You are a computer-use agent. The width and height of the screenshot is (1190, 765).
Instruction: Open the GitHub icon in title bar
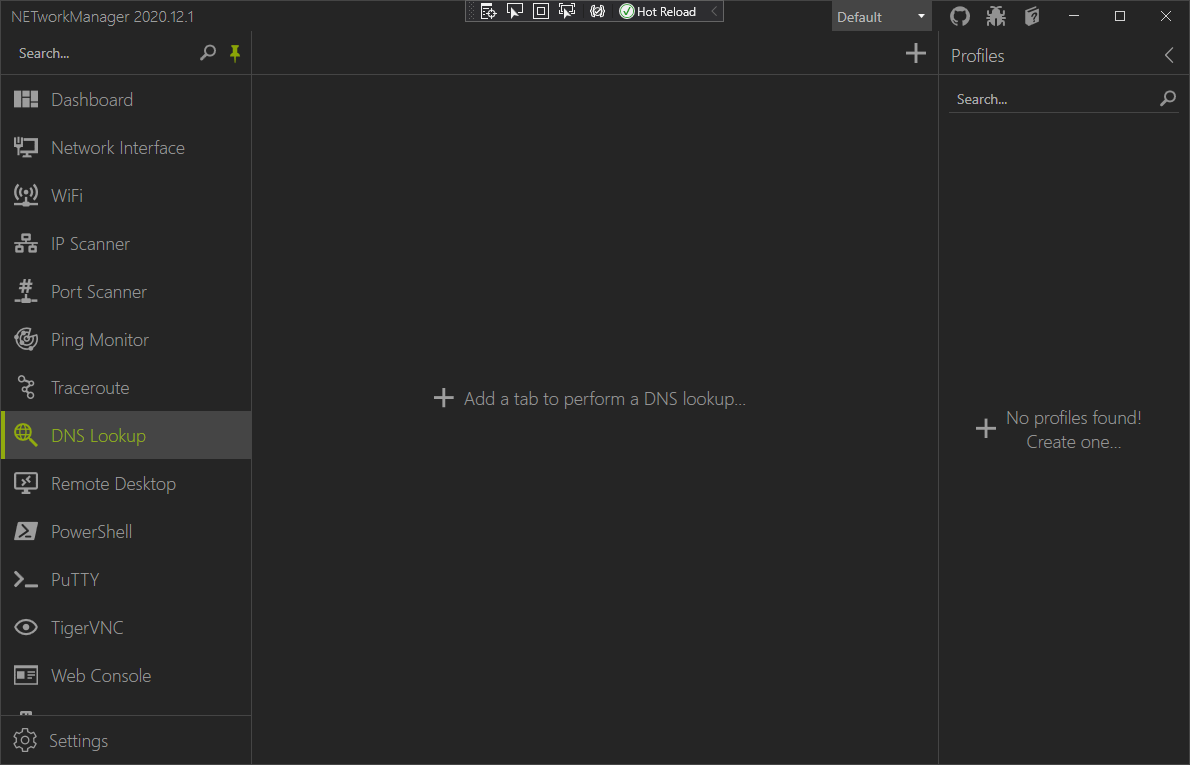[x=960, y=16]
